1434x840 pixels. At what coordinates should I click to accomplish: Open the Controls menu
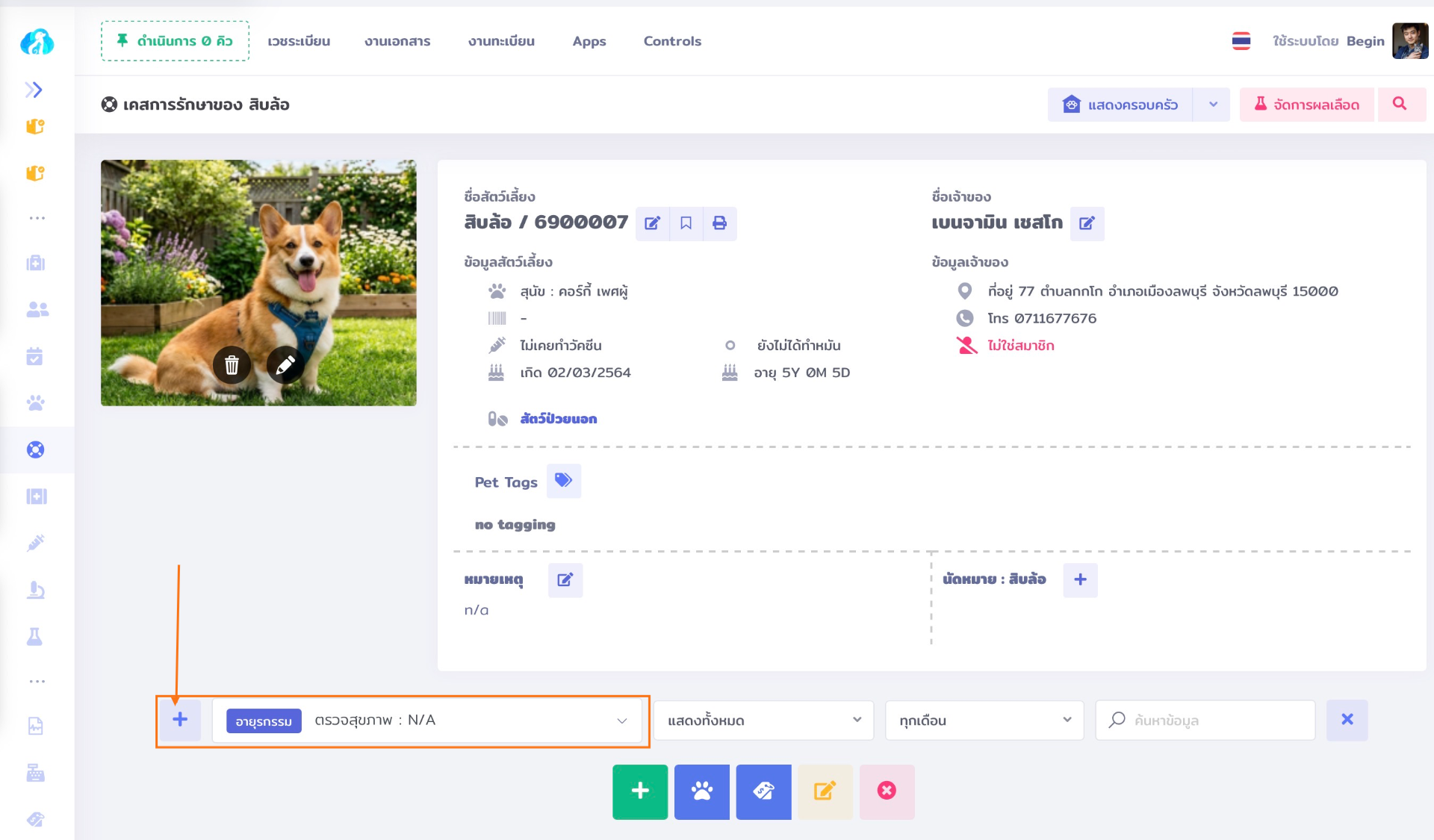(672, 41)
